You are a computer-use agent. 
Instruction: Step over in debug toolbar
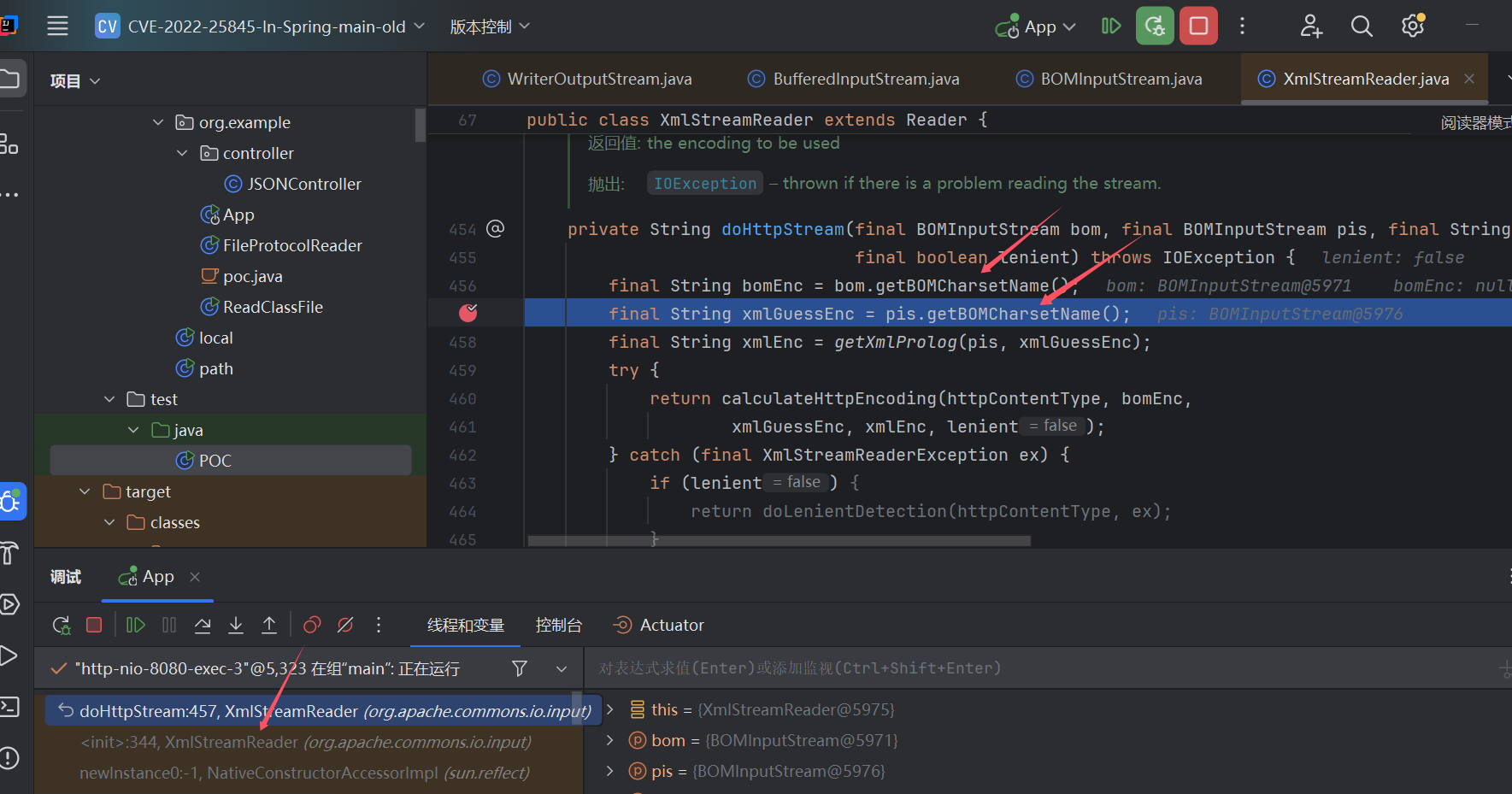[x=203, y=626]
